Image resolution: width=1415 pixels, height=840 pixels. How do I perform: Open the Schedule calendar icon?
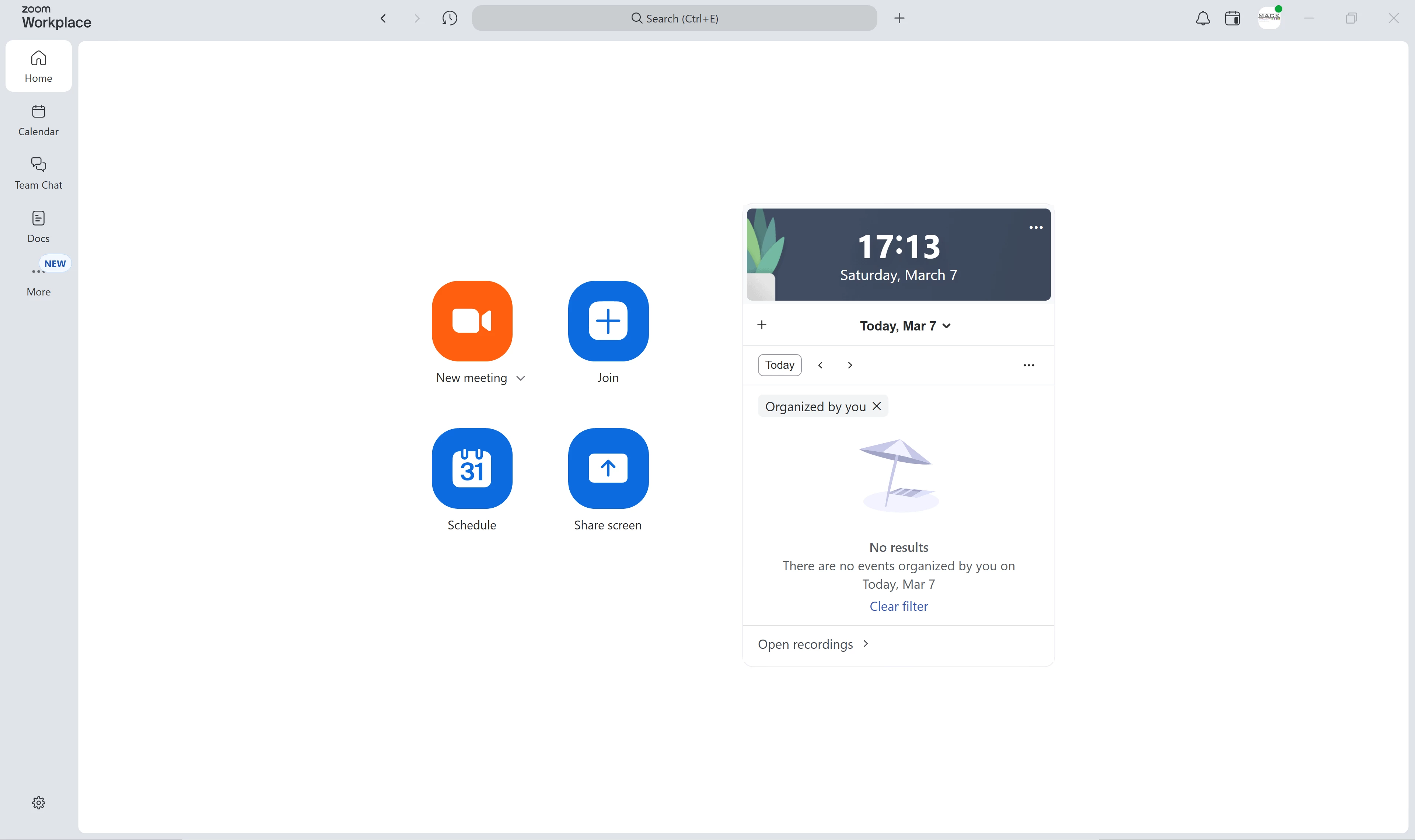(x=471, y=468)
